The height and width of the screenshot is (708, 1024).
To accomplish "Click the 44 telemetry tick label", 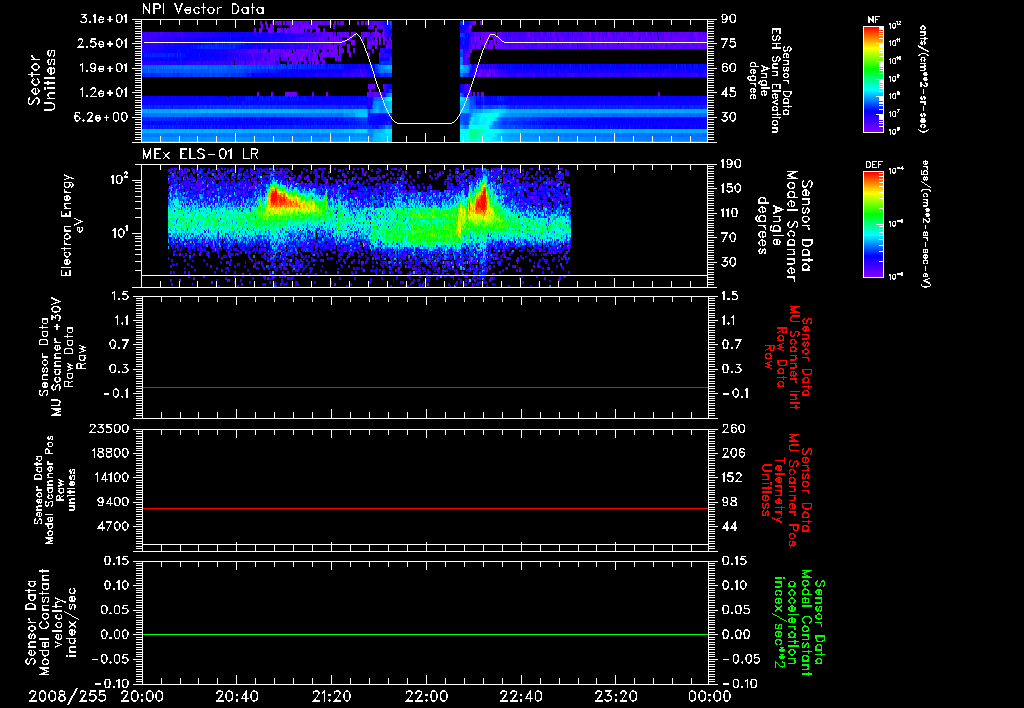I will coord(729,526).
